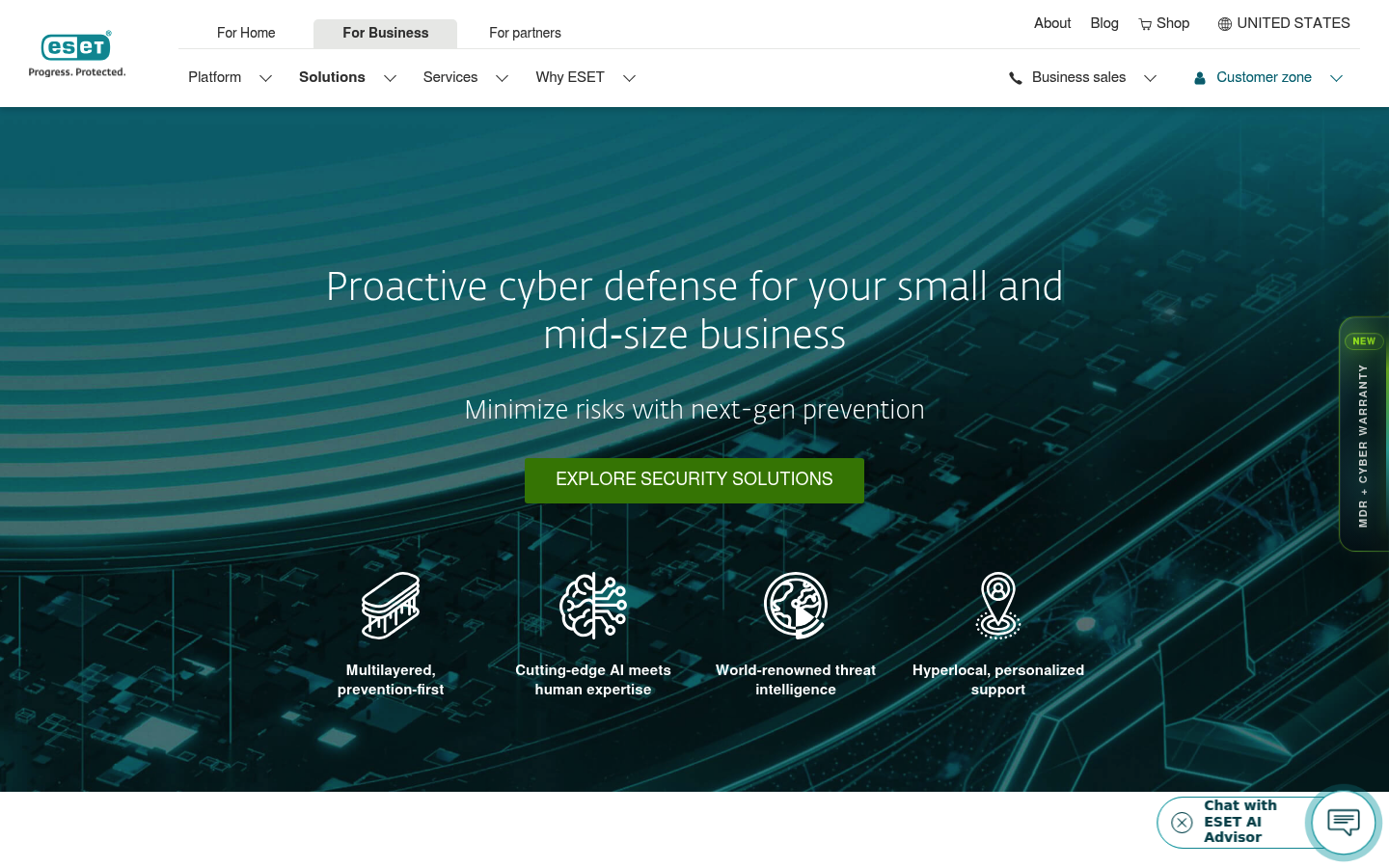Open the Customer zone link
The width and height of the screenshot is (1389, 868).
[x=1264, y=77]
